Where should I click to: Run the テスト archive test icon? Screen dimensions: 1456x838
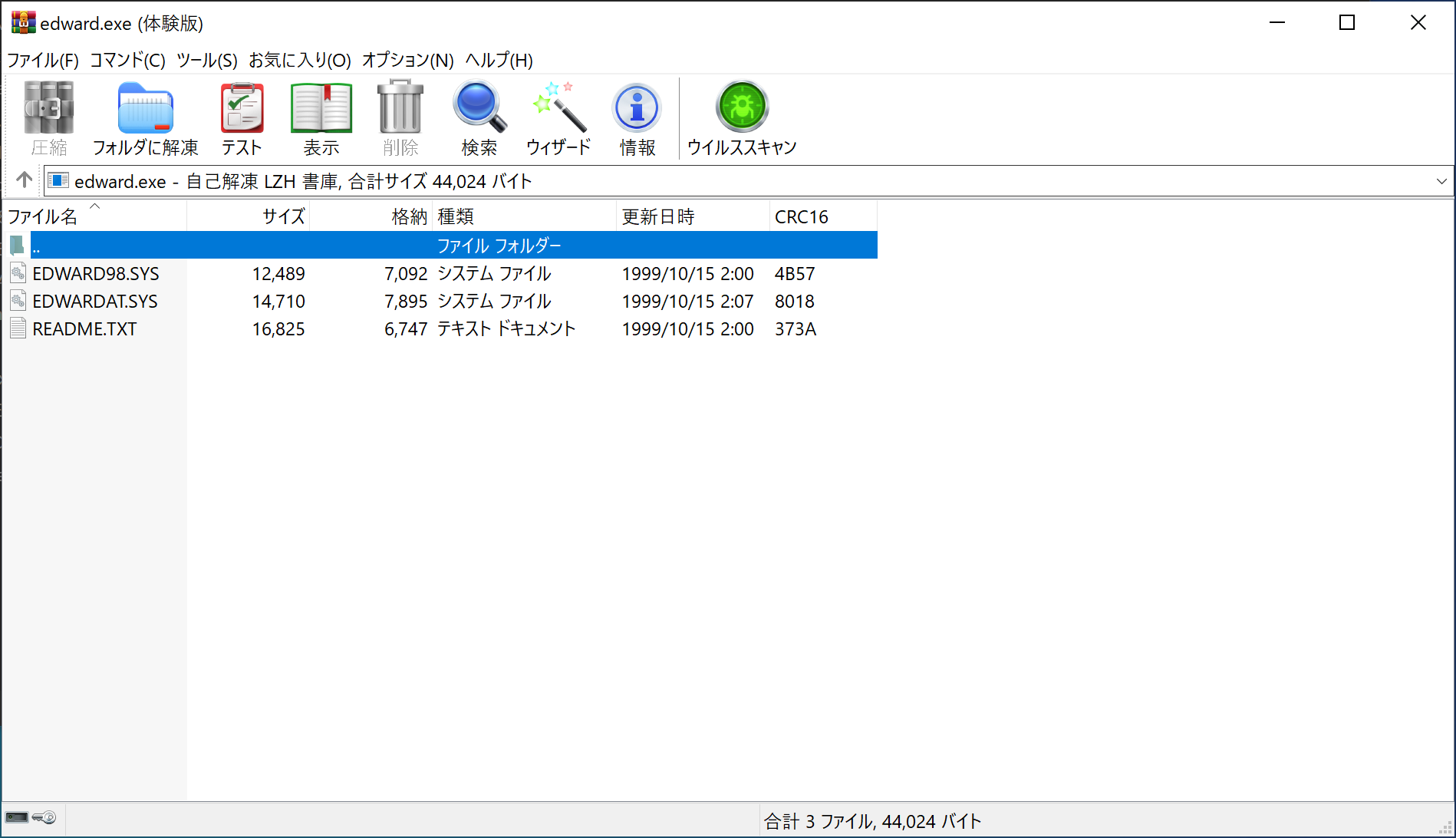pos(242,108)
